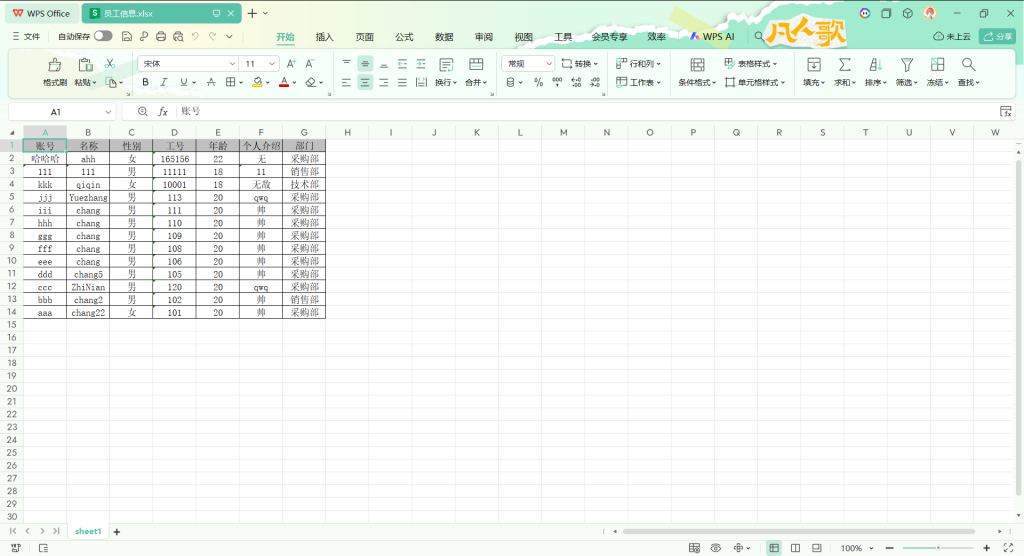
Task: Open the font name dropdown (宋体)
Action: tap(188, 63)
